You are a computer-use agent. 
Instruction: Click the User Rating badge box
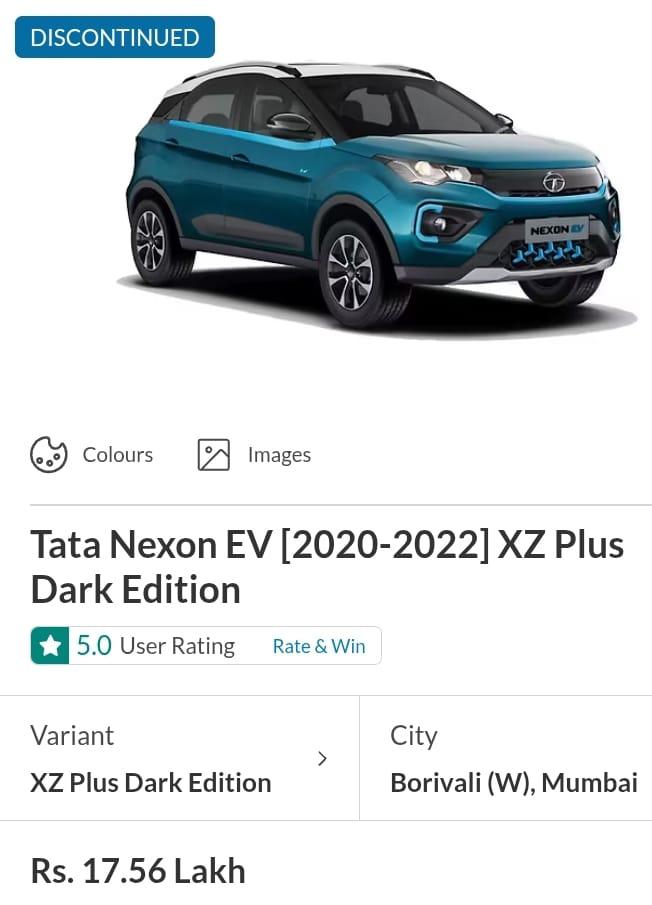click(x=206, y=645)
